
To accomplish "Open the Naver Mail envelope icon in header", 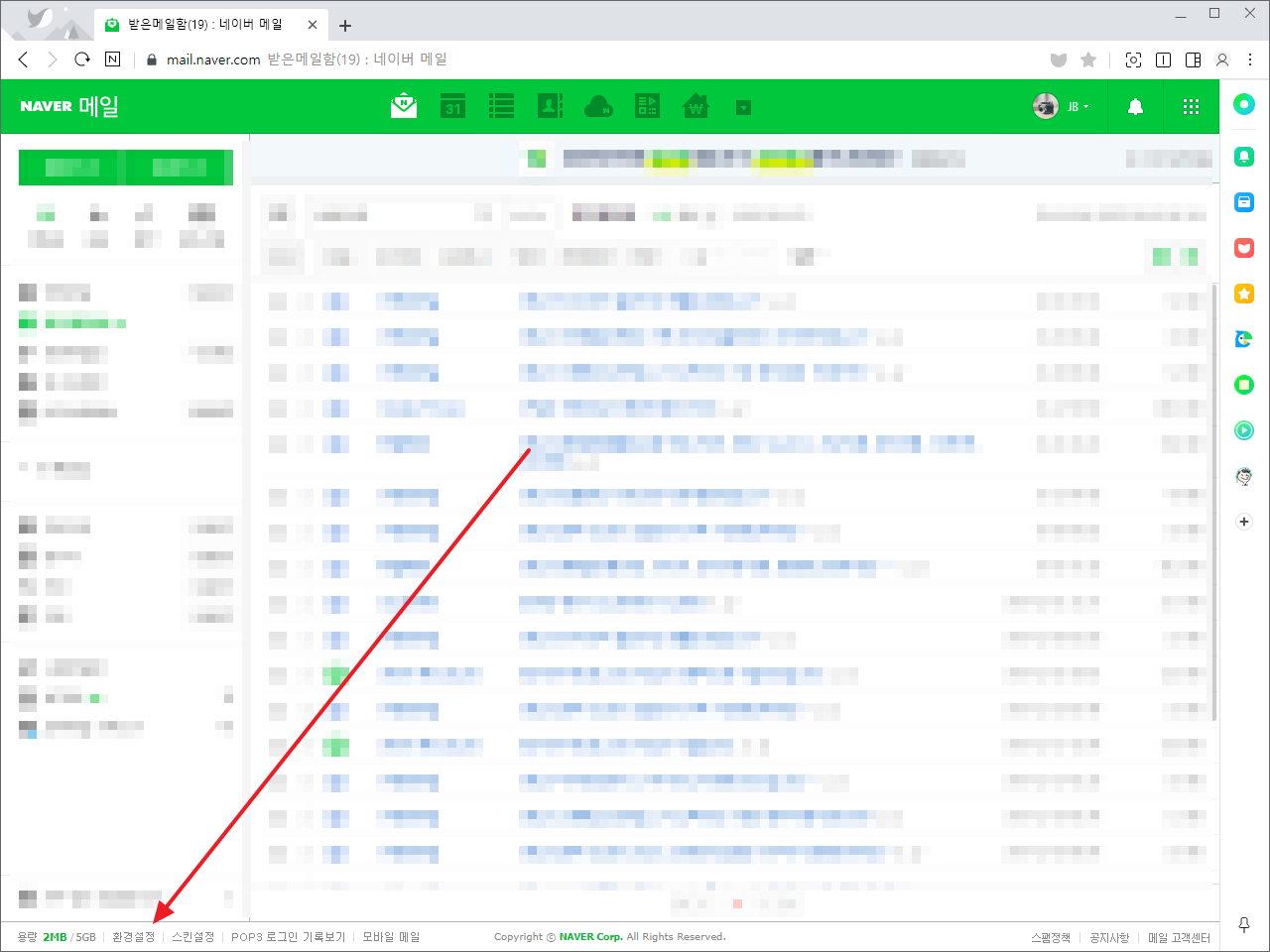I will tap(404, 106).
